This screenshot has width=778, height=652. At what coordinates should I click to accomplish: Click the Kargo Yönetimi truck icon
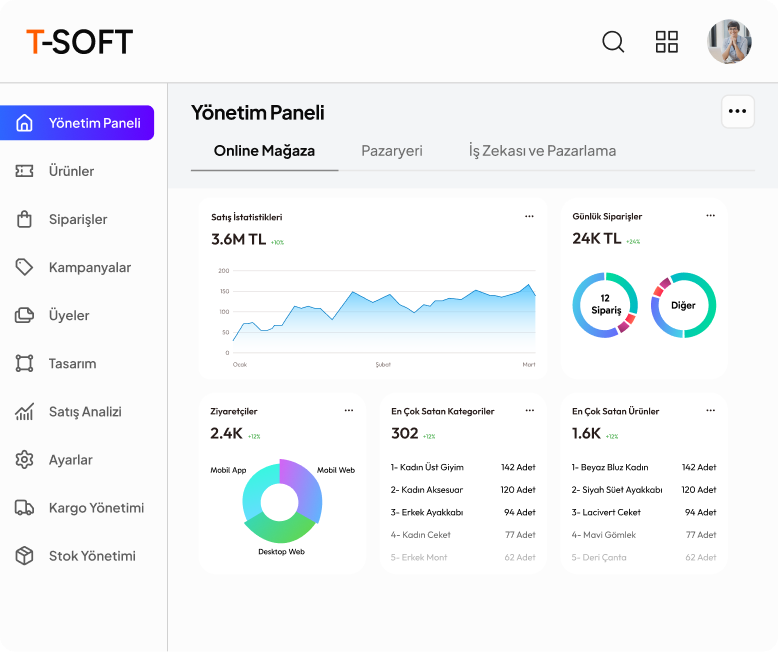point(24,508)
